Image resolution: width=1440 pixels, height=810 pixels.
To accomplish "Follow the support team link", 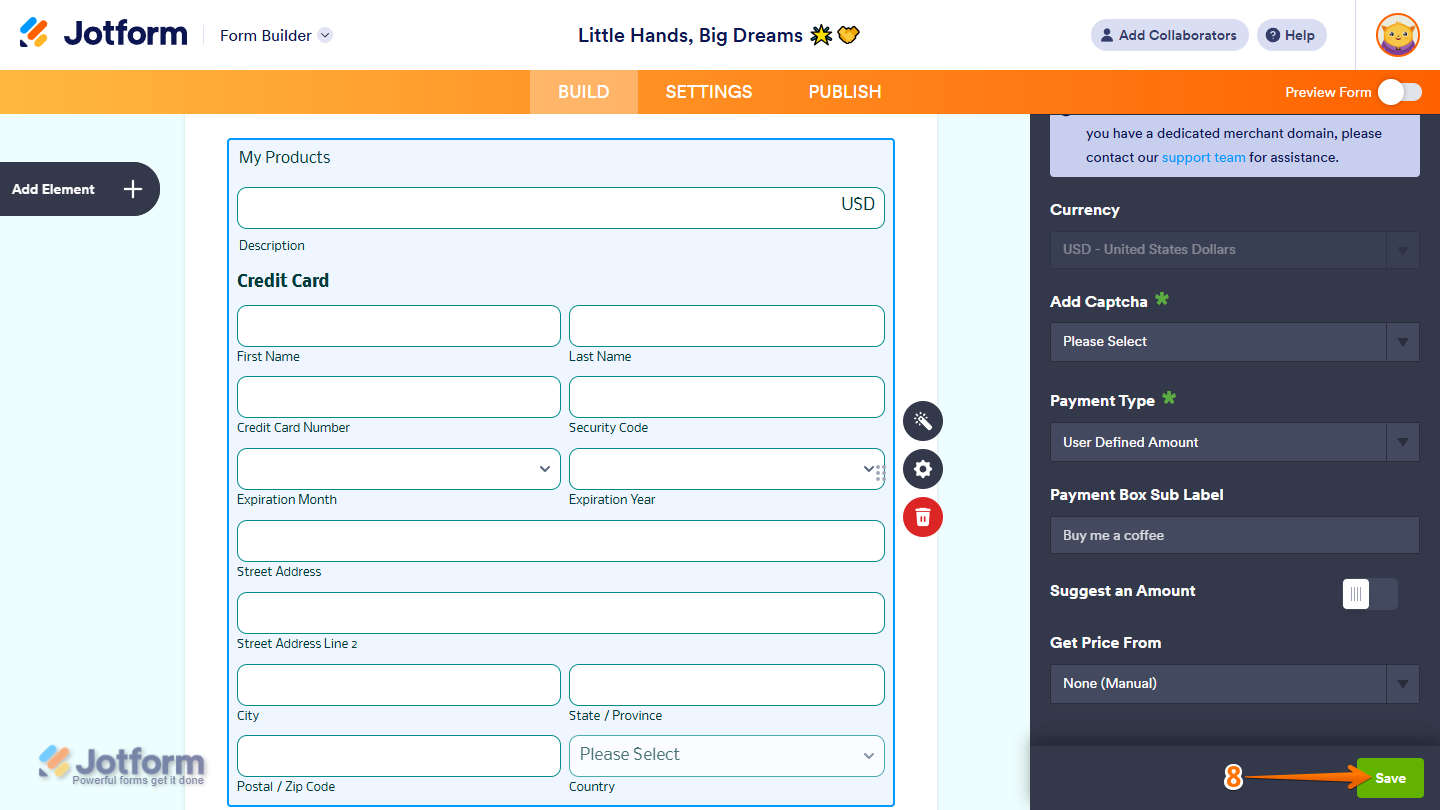I will pos(1204,157).
